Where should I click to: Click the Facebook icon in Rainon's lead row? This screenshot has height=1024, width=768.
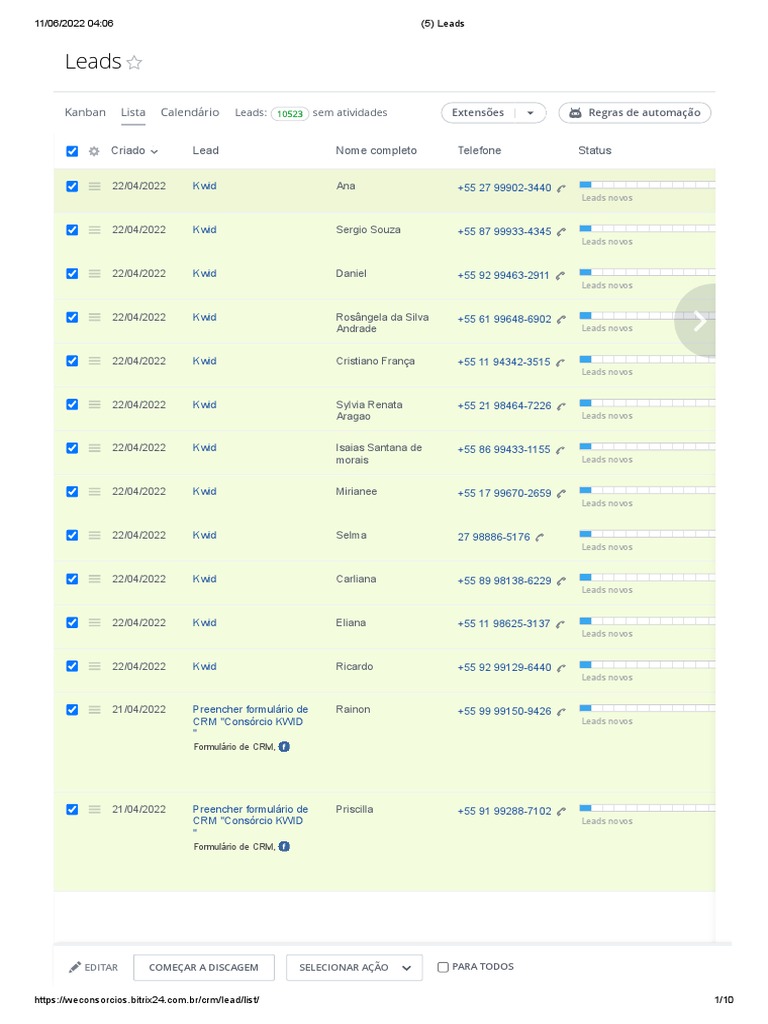point(284,746)
